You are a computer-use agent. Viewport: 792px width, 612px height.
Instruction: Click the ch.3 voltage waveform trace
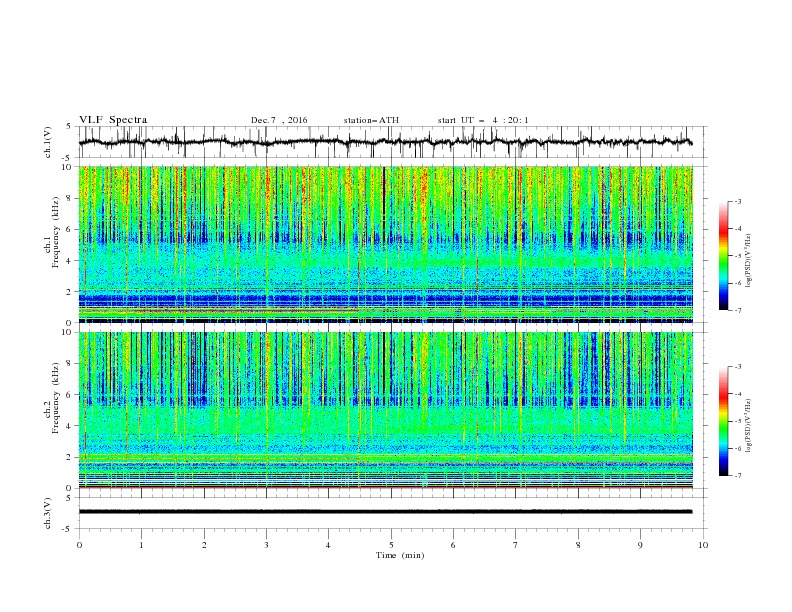pos(386,512)
